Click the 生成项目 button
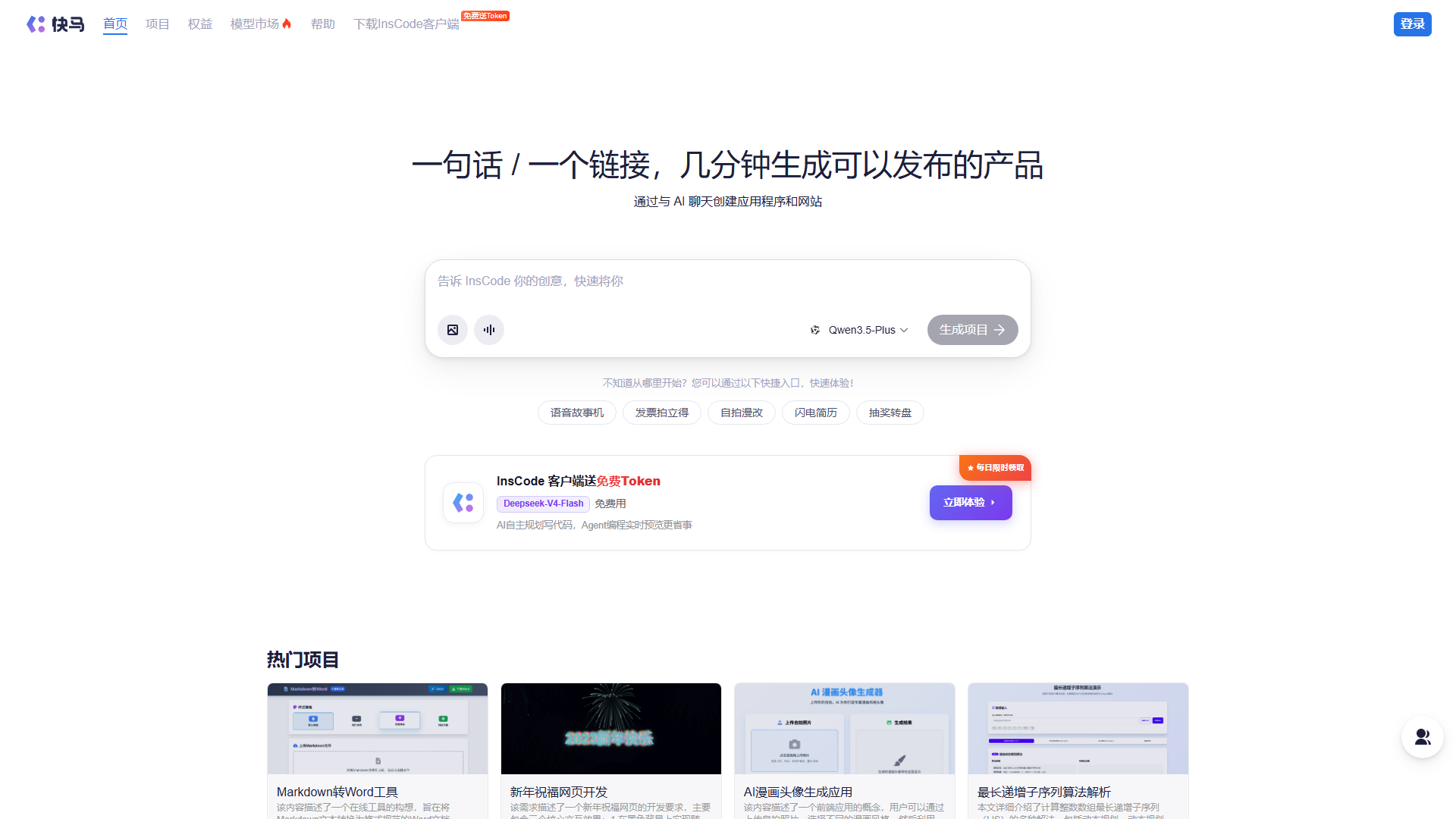 click(972, 330)
